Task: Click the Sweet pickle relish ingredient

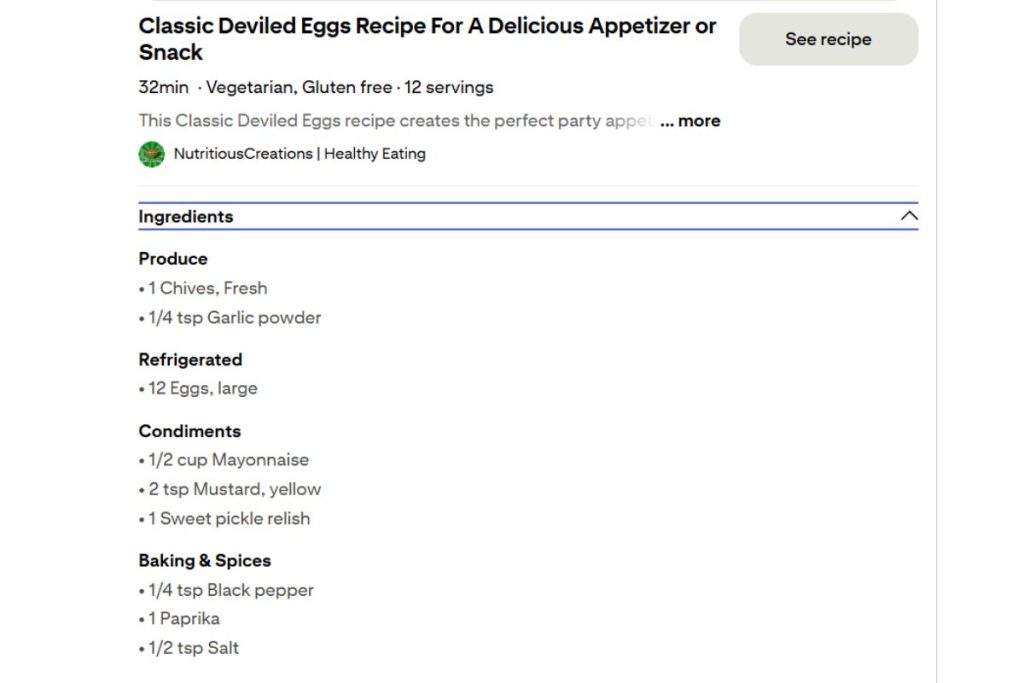Action: click(229, 518)
